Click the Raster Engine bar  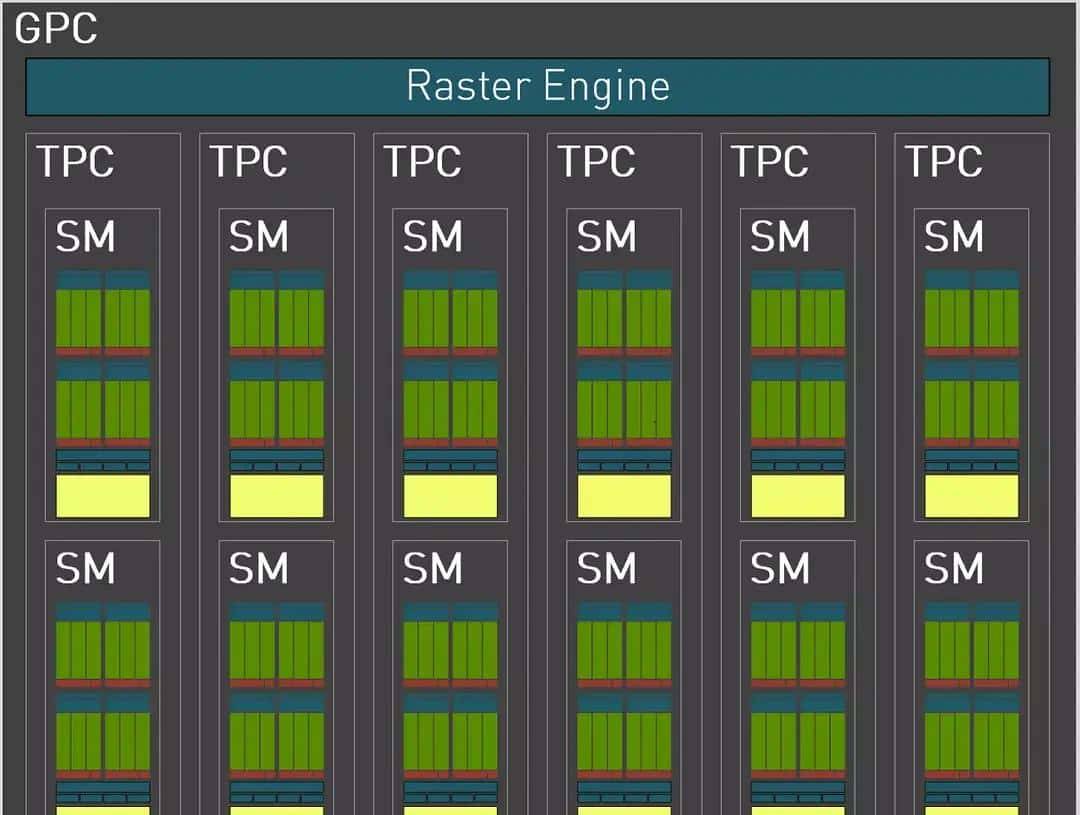click(537, 86)
